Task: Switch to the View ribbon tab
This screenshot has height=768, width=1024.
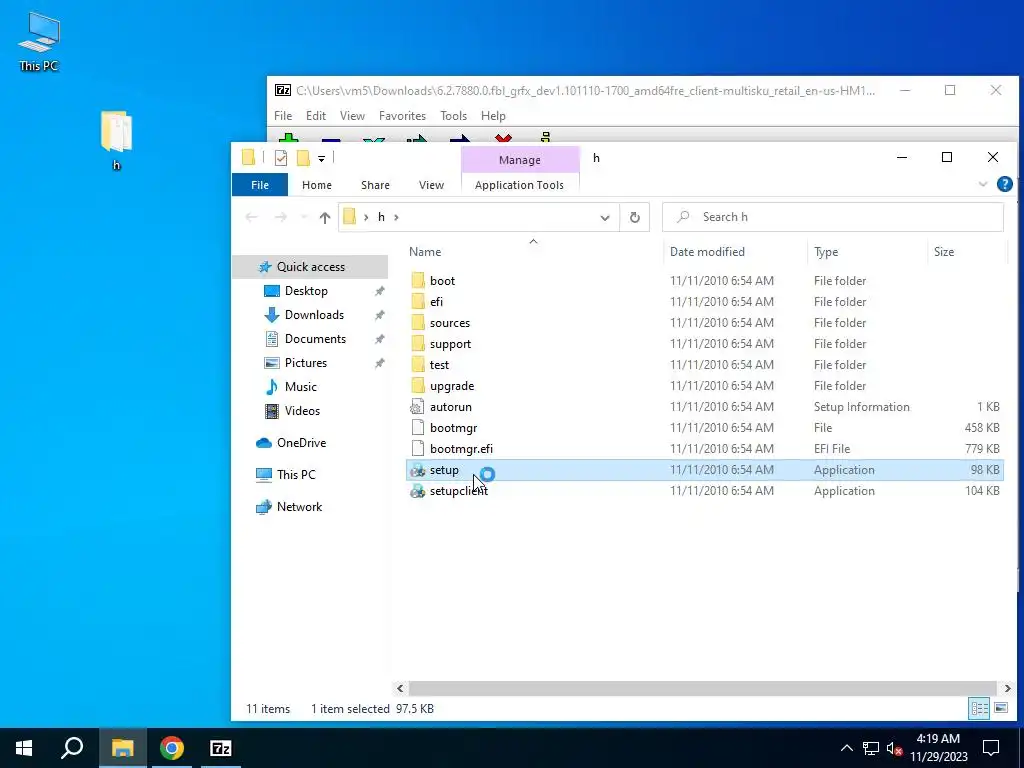Action: point(431,185)
